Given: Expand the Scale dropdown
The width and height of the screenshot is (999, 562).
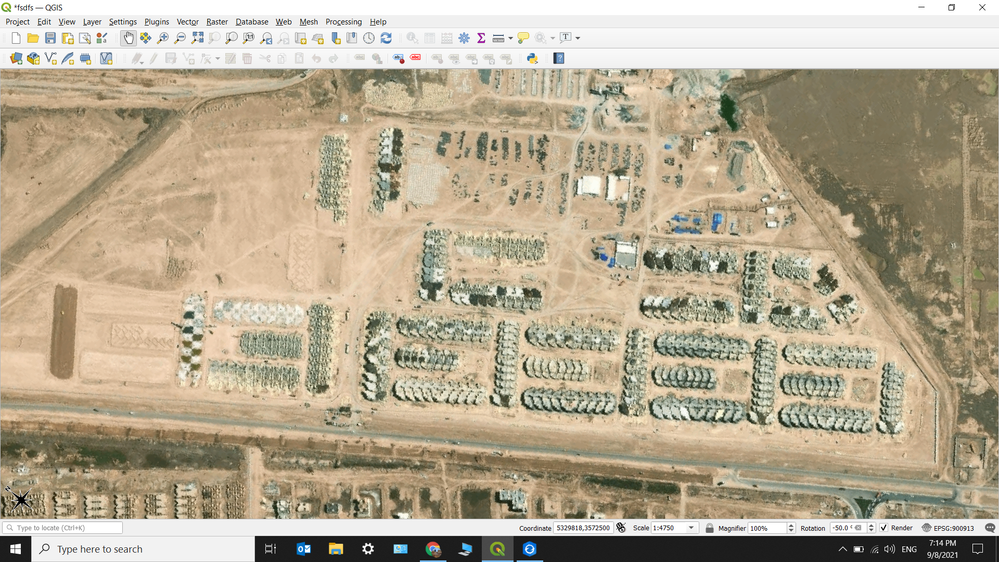Looking at the screenshot, I should tap(691, 528).
